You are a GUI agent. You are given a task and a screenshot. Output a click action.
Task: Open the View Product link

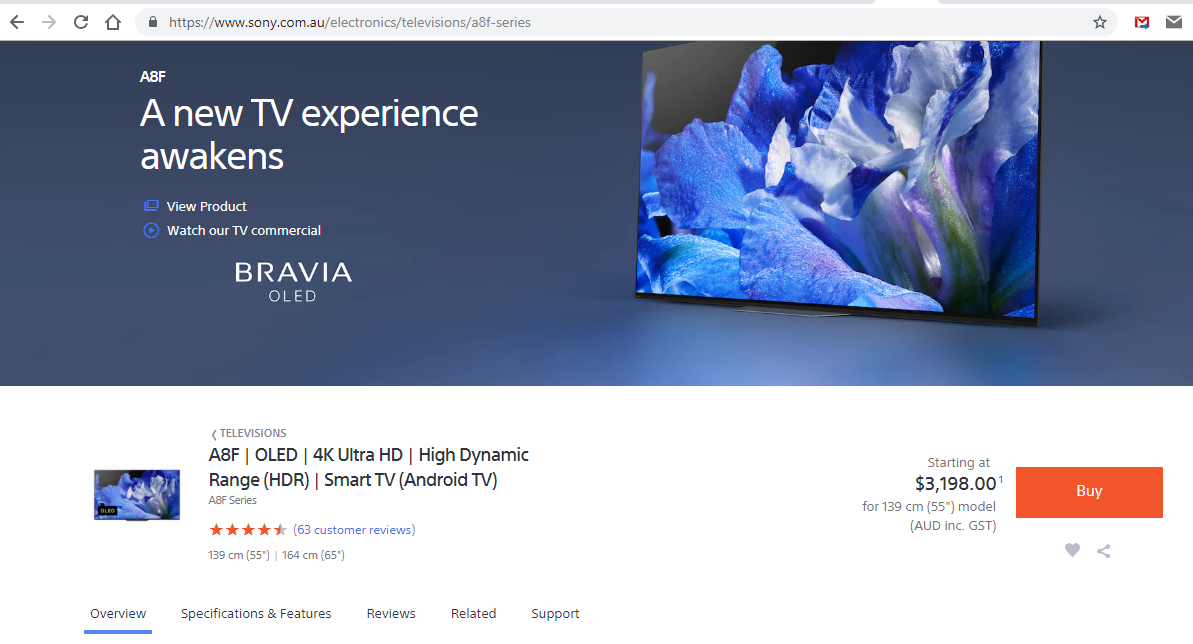(206, 206)
